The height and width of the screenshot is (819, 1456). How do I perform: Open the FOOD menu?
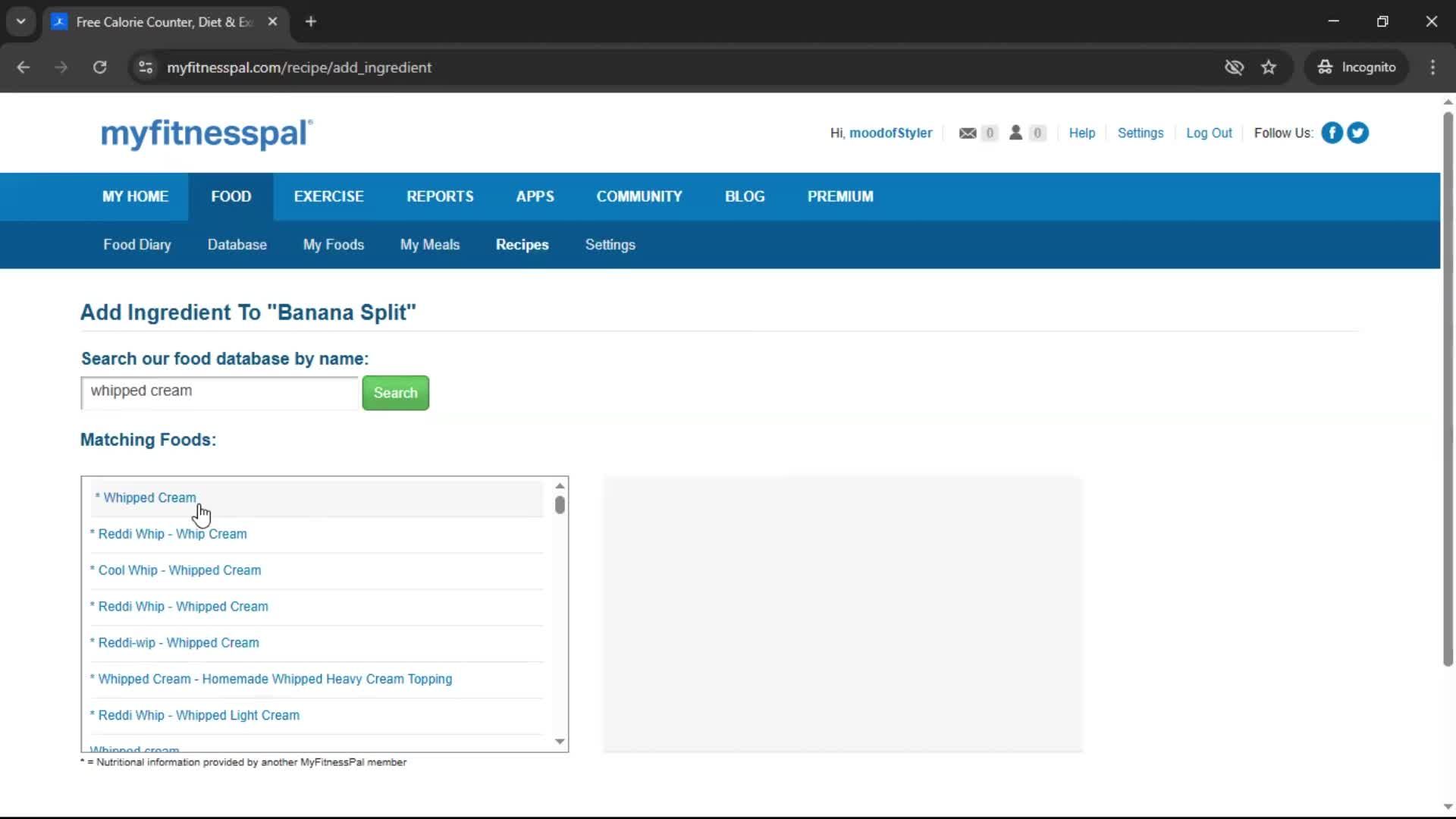click(231, 196)
